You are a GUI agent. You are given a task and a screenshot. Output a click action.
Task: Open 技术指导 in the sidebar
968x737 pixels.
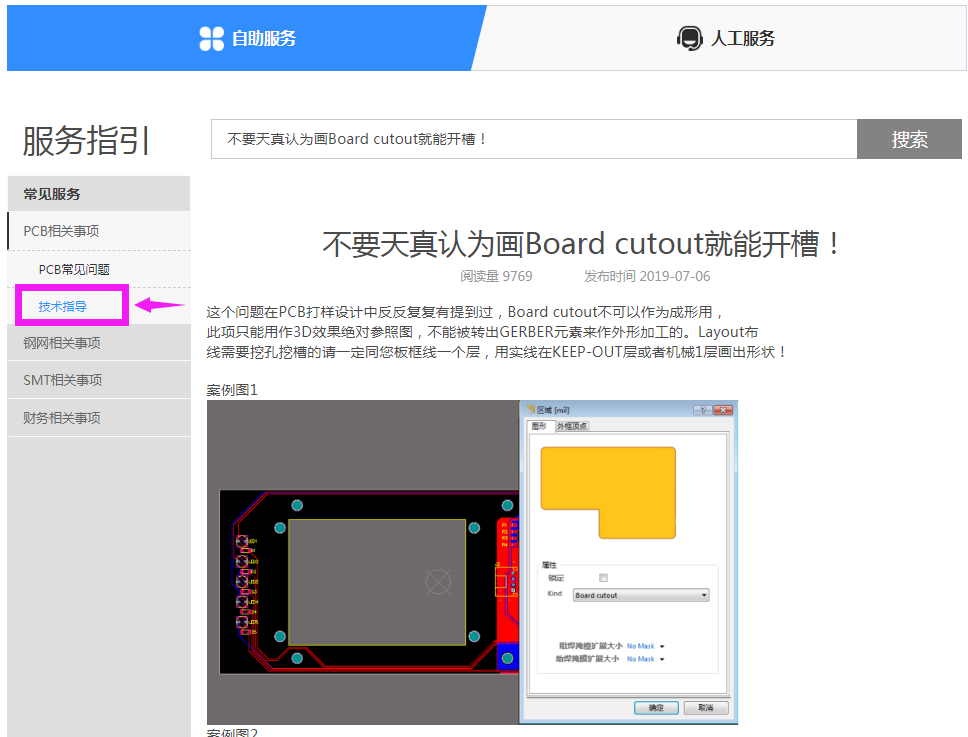click(x=63, y=306)
